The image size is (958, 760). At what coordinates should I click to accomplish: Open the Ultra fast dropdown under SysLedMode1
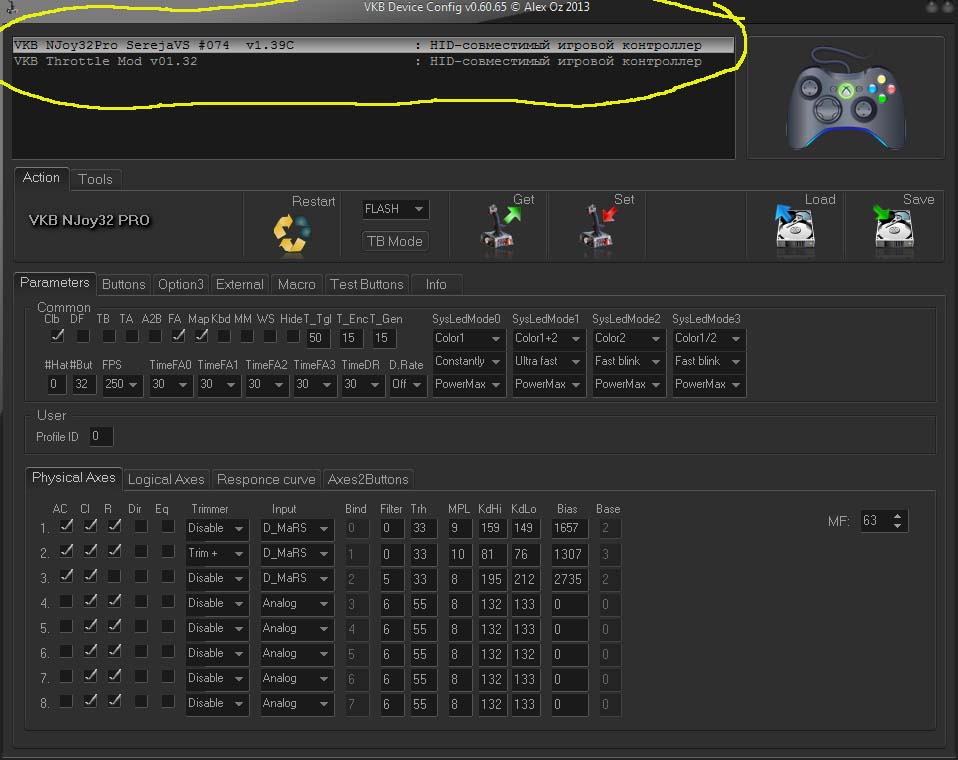[549, 361]
